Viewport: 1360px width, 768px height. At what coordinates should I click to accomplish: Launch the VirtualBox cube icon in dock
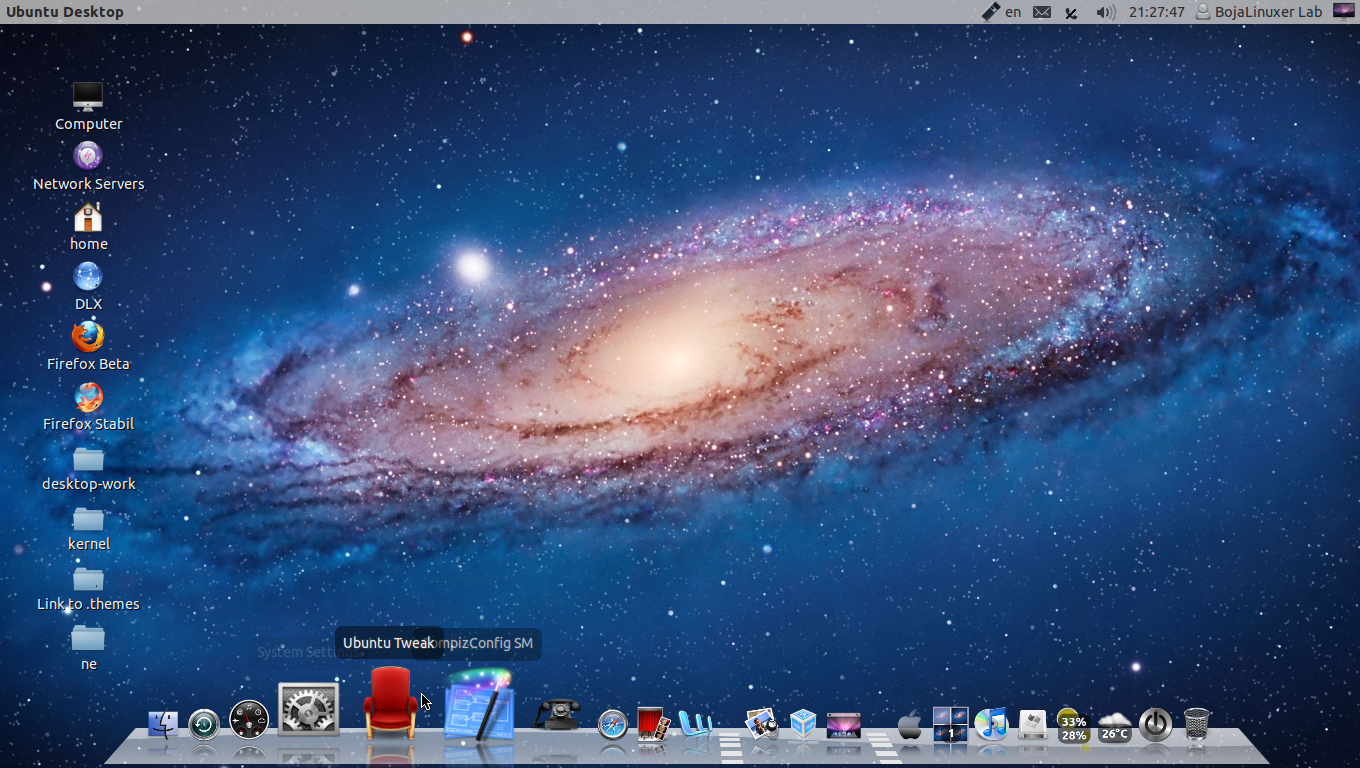(x=803, y=723)
